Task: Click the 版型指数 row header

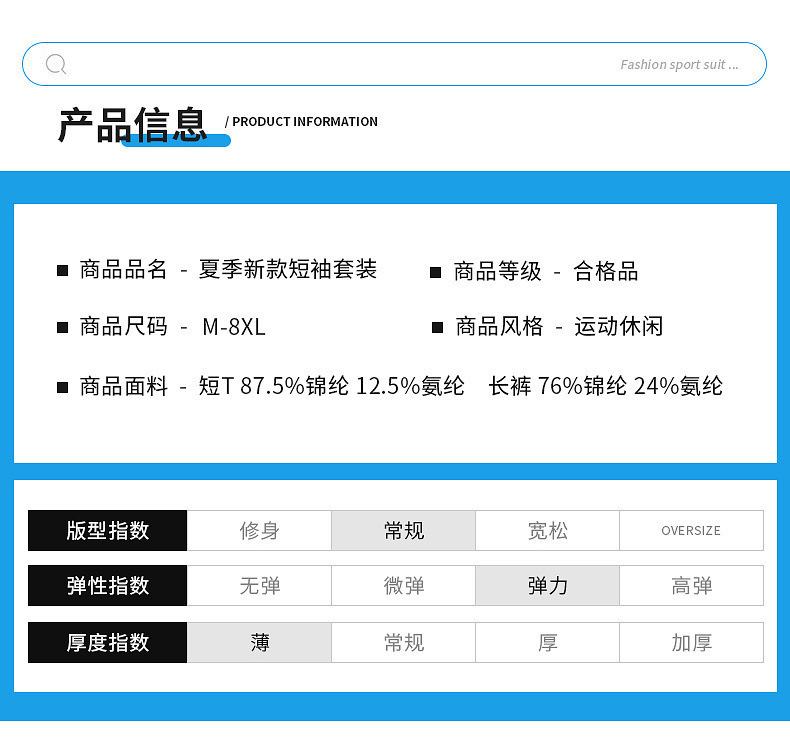Action: point(107,530)
